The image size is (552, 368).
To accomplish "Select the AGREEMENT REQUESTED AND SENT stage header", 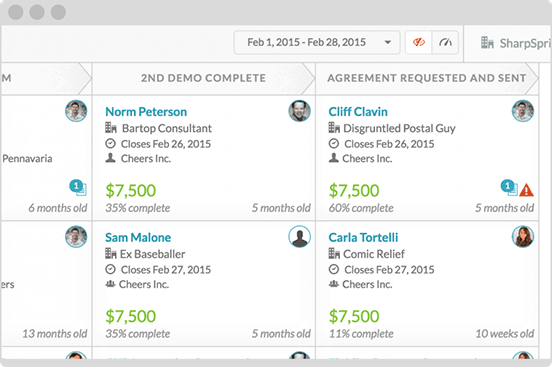I will pos(427,78).
